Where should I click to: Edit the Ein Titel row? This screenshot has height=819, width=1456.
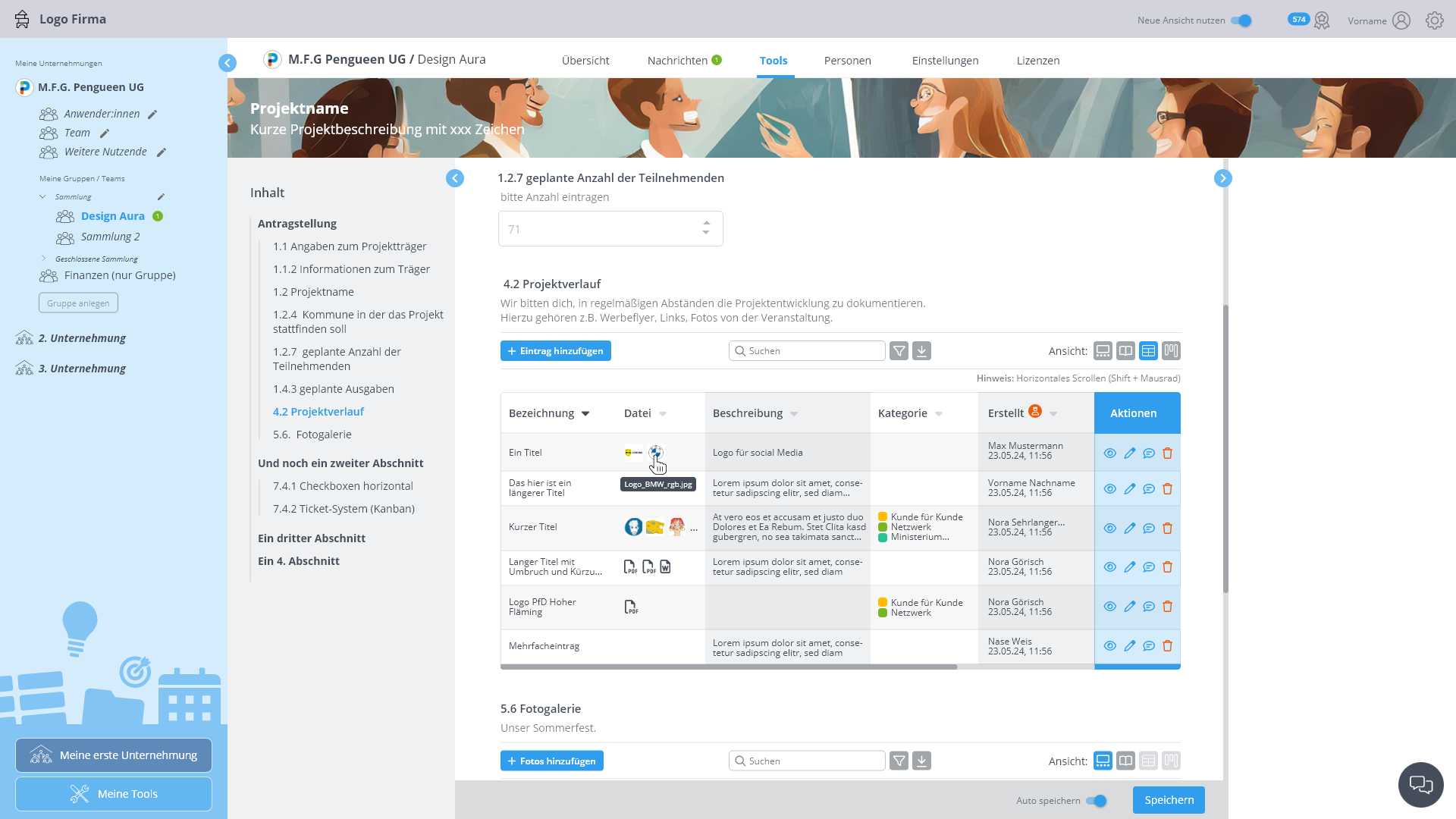pos(1130,453)
